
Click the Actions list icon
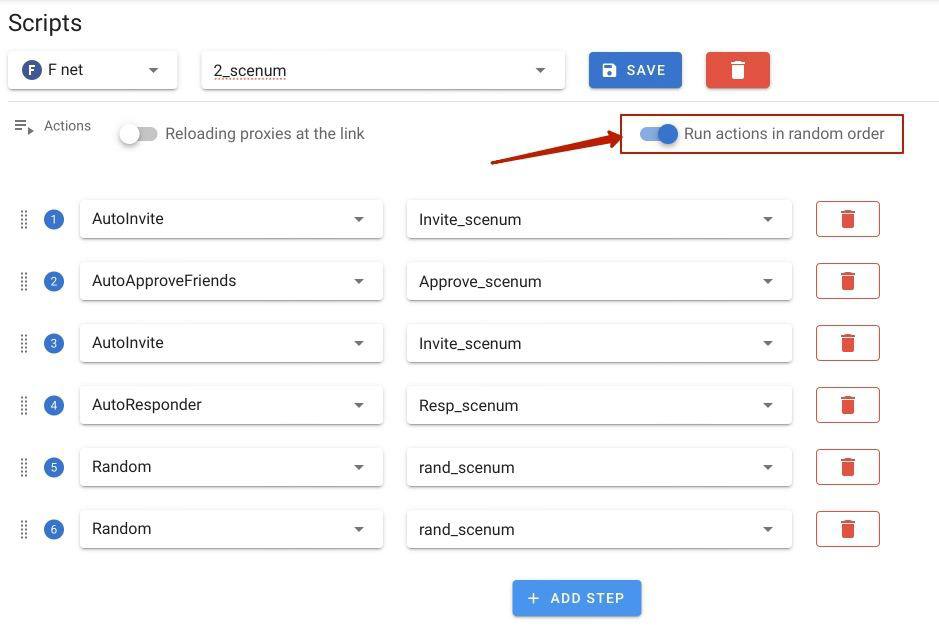[x=23, y=126]
